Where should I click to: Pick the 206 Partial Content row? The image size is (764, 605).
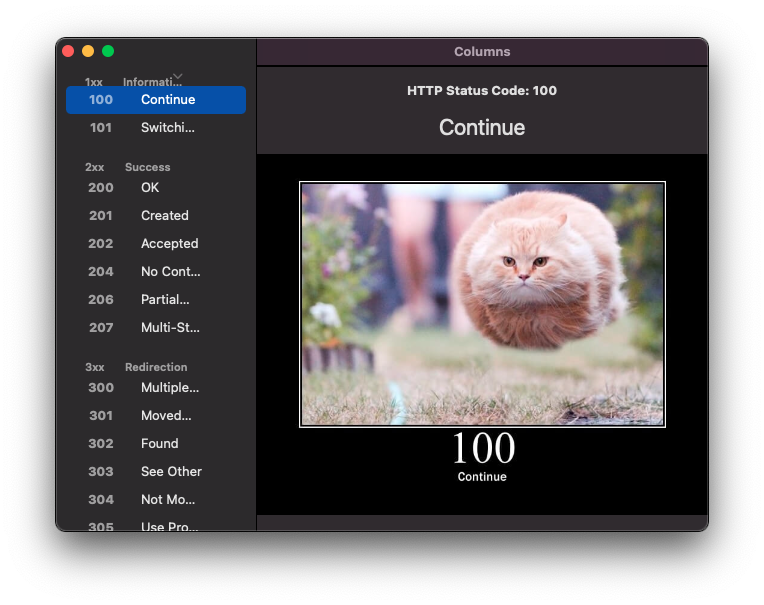click(x=156, y=300)
